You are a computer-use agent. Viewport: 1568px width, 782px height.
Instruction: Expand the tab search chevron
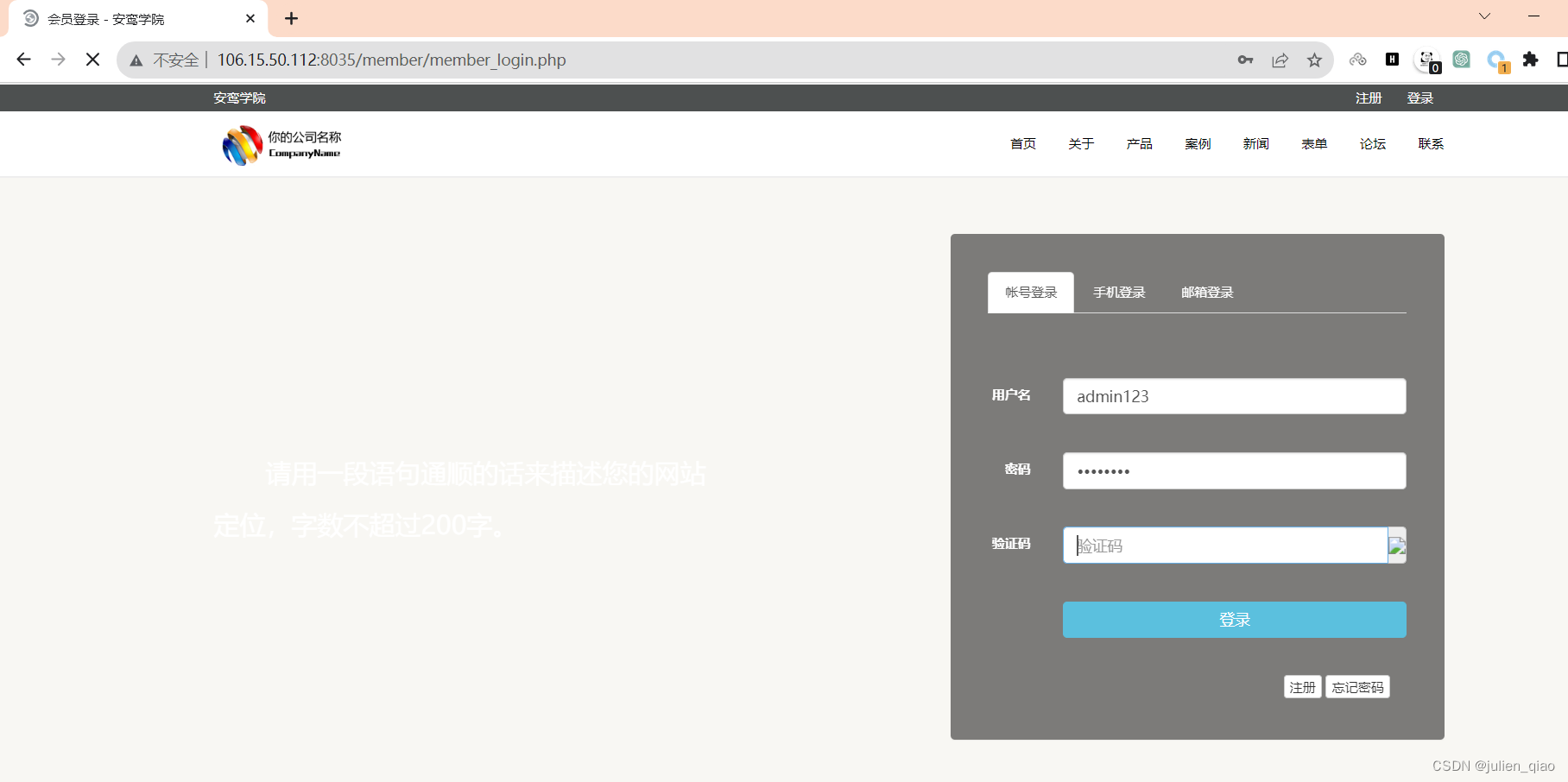tap(1484, 16)
